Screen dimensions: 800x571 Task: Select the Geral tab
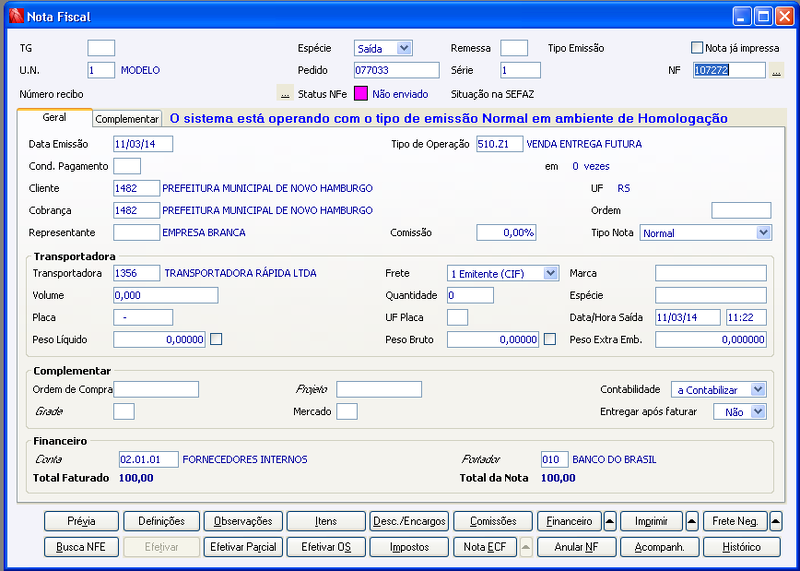[55, 117]
